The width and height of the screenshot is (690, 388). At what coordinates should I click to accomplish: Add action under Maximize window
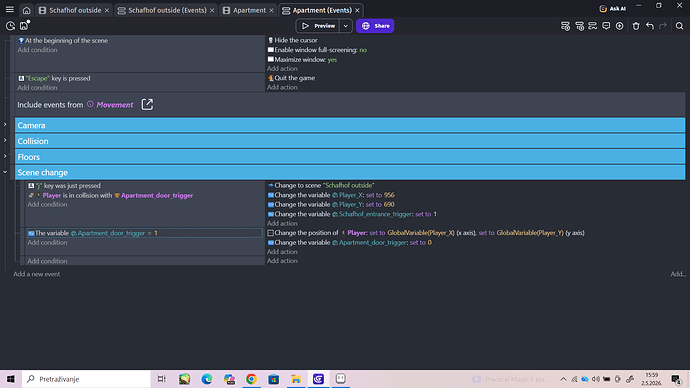[x=282, y=68]
